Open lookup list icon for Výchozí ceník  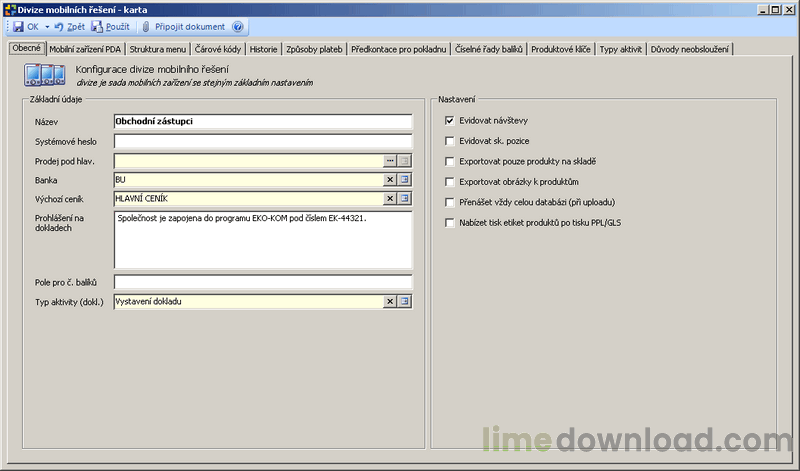tap(405, 199)
